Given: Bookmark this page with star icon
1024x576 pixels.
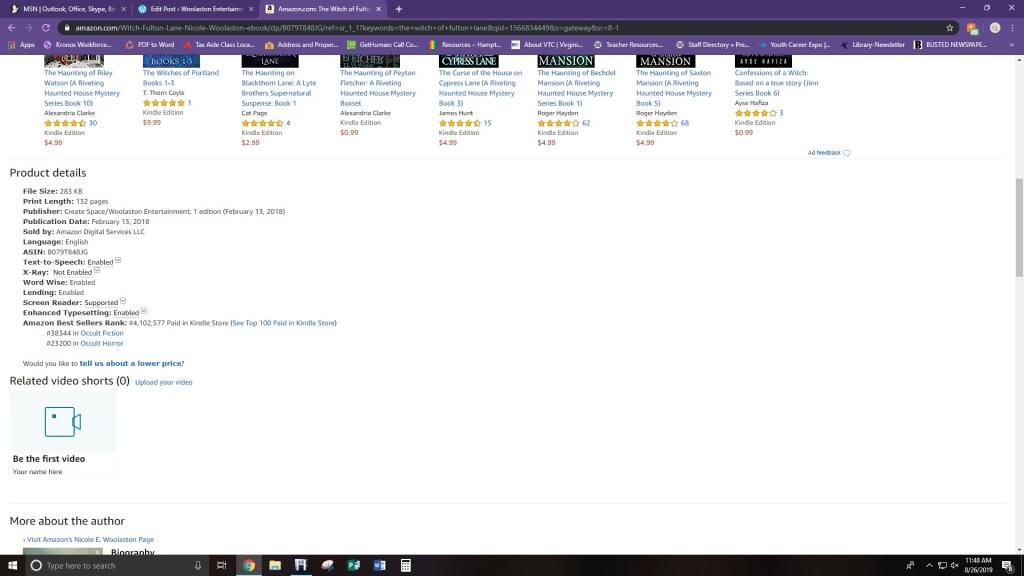Looking at the screenshot, I should click(950, 27).
